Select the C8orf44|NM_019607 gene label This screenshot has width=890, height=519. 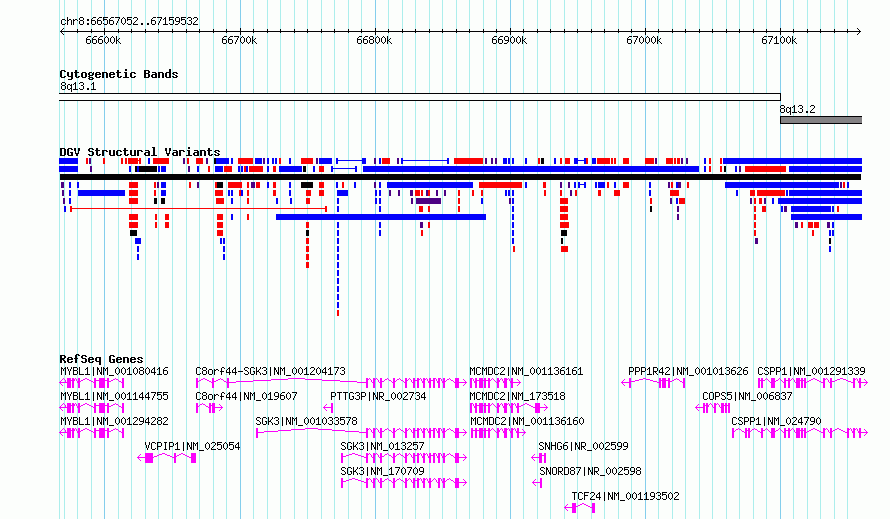[x=246, y=396]
